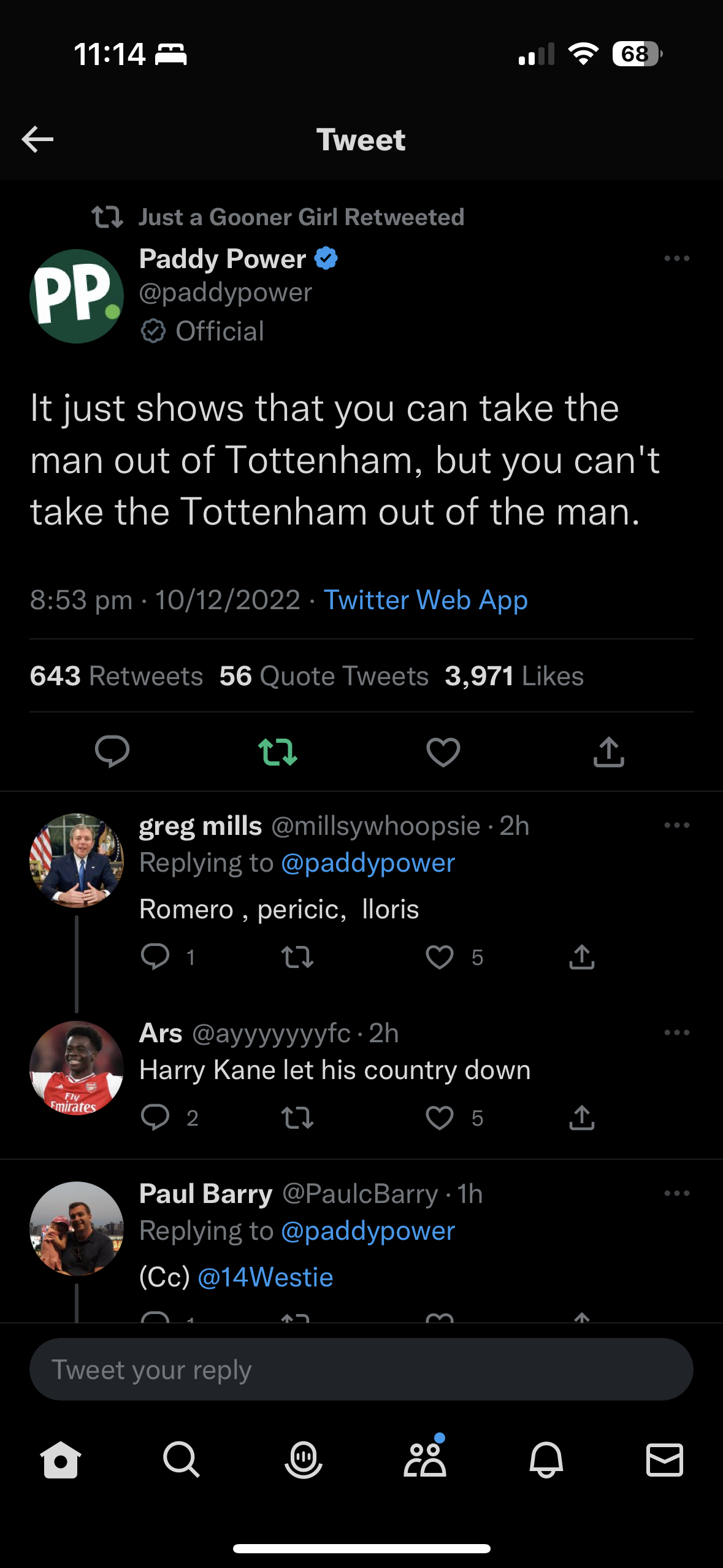This screenshot has height=1568, width=723.
Task: Open more options on greg mills reply
Action: [676, 826]
